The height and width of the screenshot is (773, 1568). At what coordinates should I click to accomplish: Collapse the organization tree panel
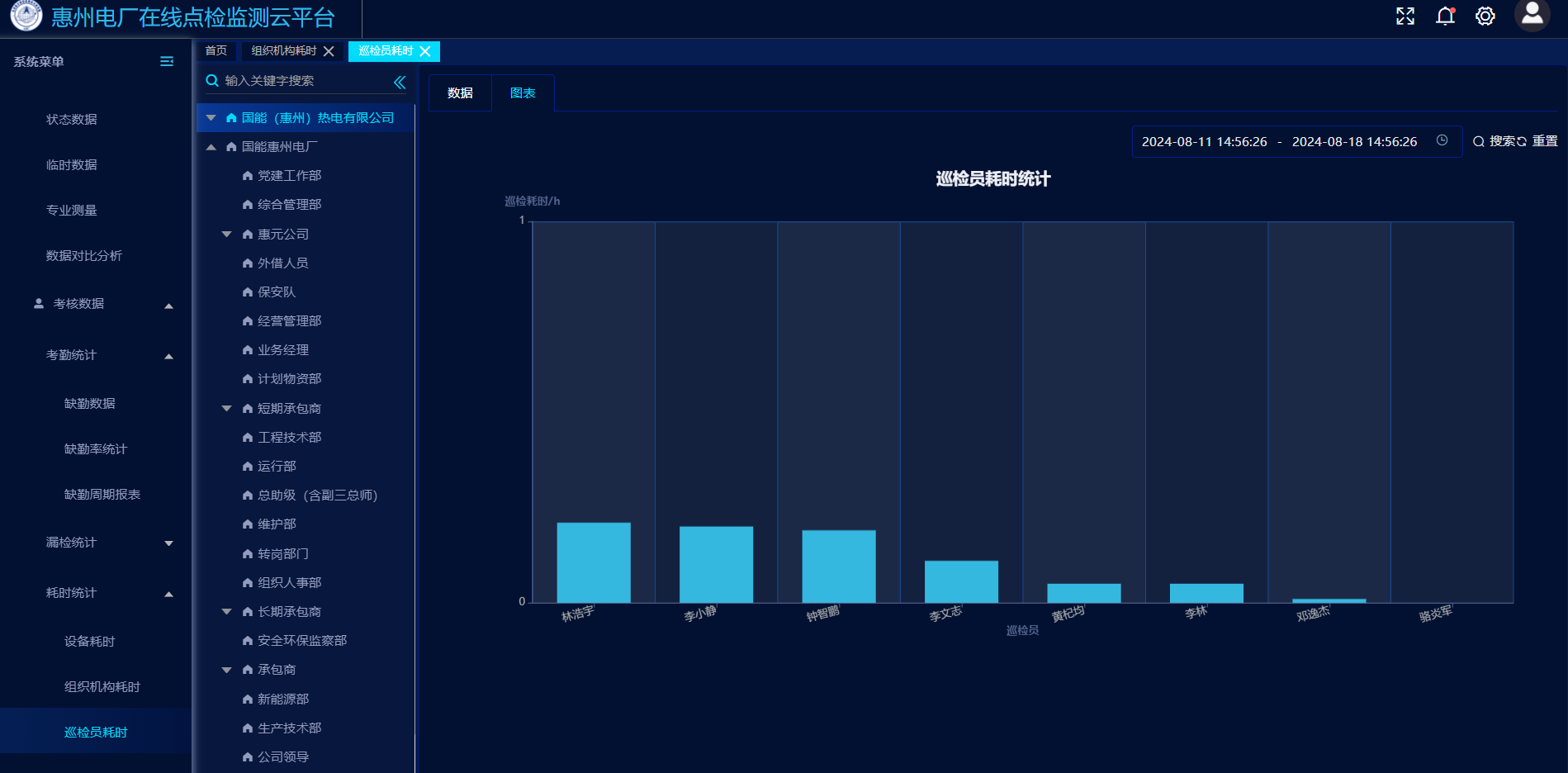(x=400, y=82)
